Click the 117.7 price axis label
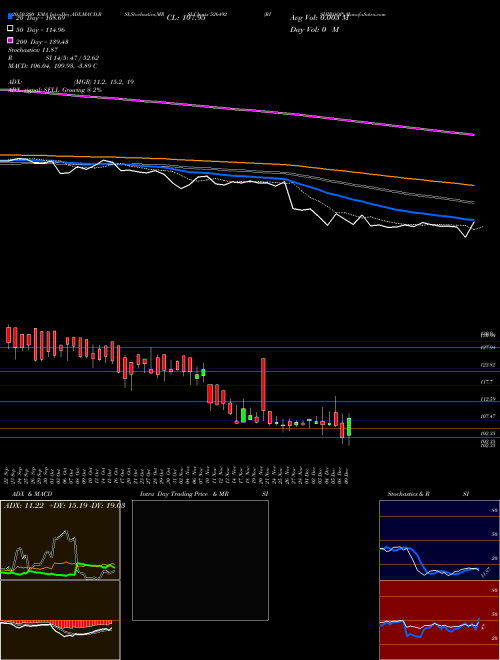Screen dimensions: 500x660 pyautogui.click(x=487, y=382)
